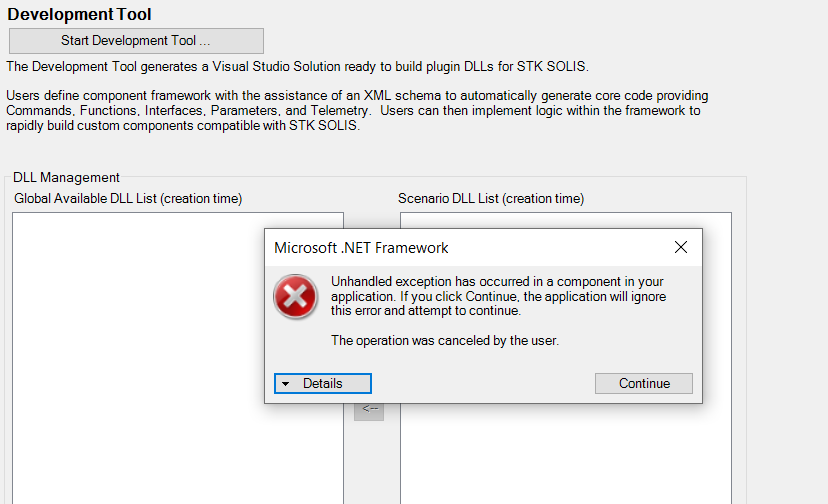Click the down arrow on the Details button
The height and width of the screenshot is (504, 828).
(x=285, y=384)
